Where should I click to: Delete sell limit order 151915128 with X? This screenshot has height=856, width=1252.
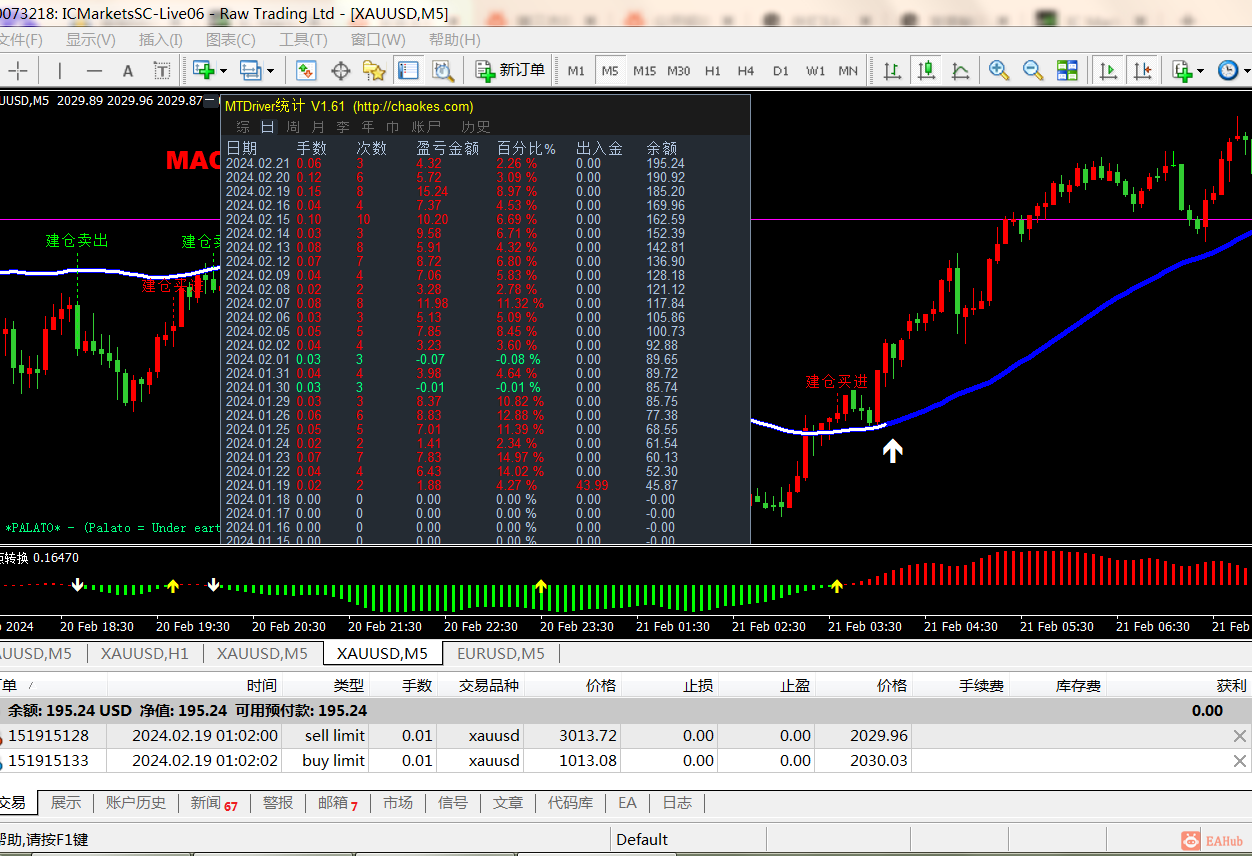coord(1240,736)
